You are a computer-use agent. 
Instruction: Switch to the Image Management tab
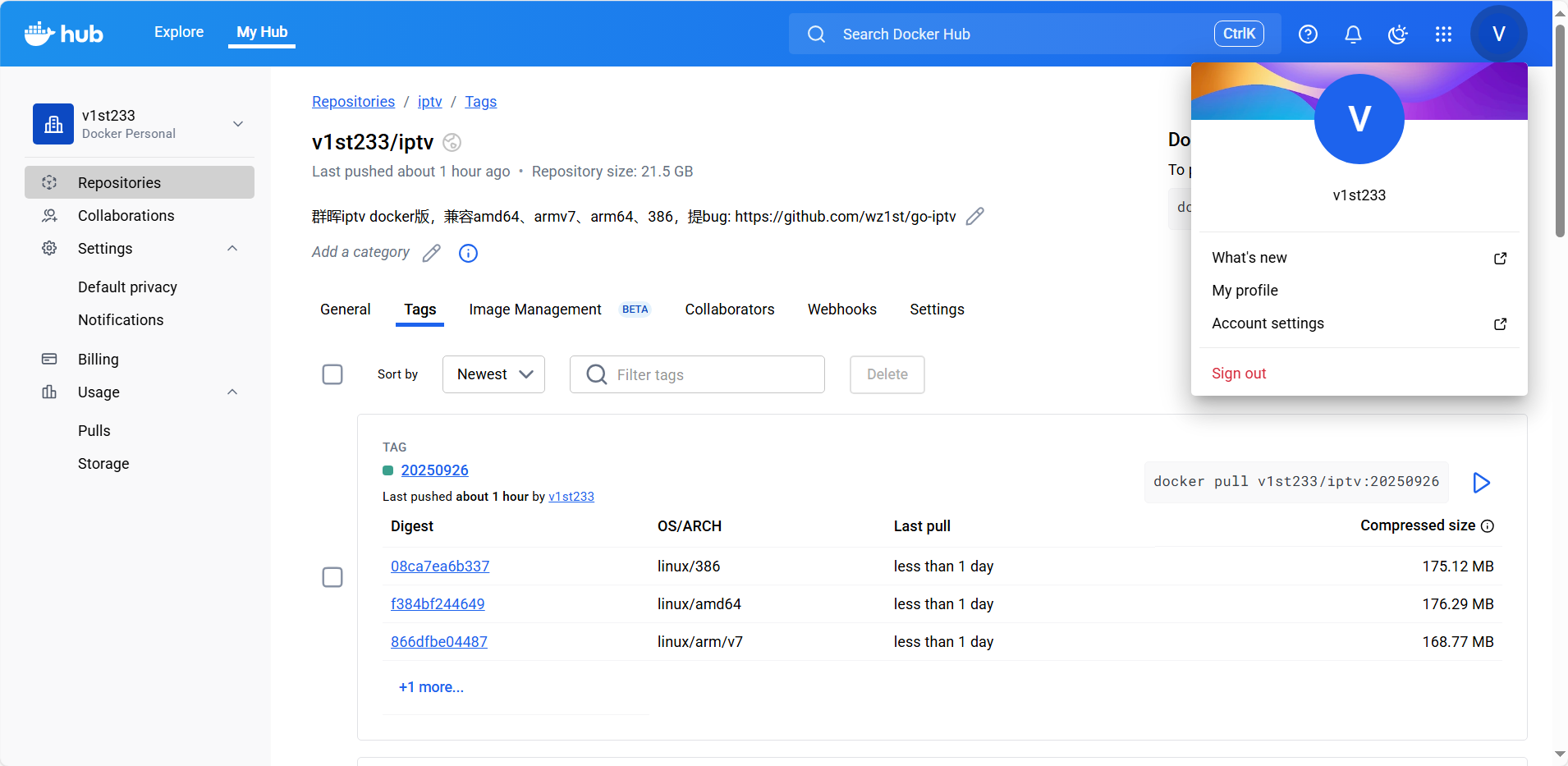535,310
